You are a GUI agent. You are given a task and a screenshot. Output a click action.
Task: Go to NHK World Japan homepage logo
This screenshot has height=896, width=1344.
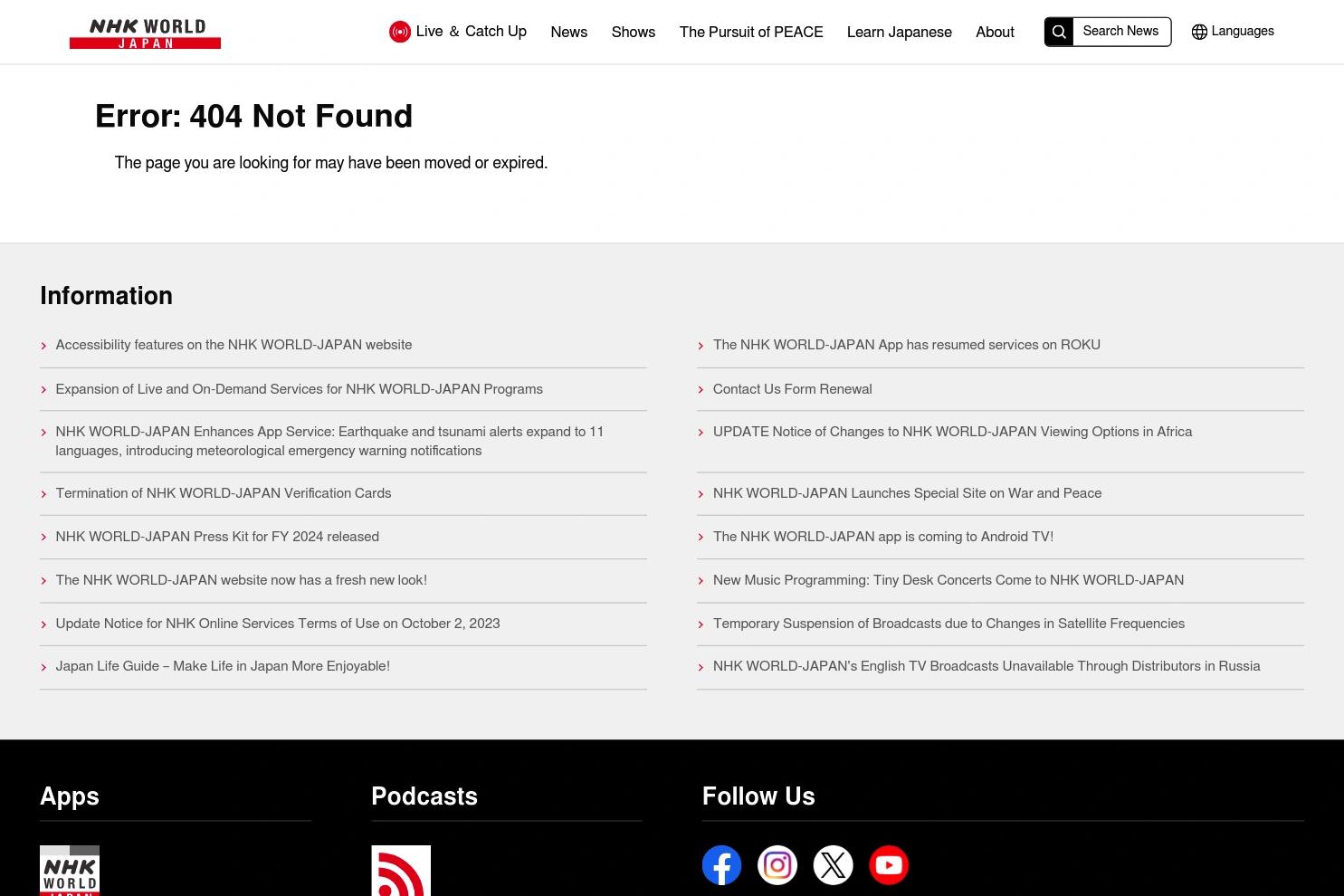point(145,33)
